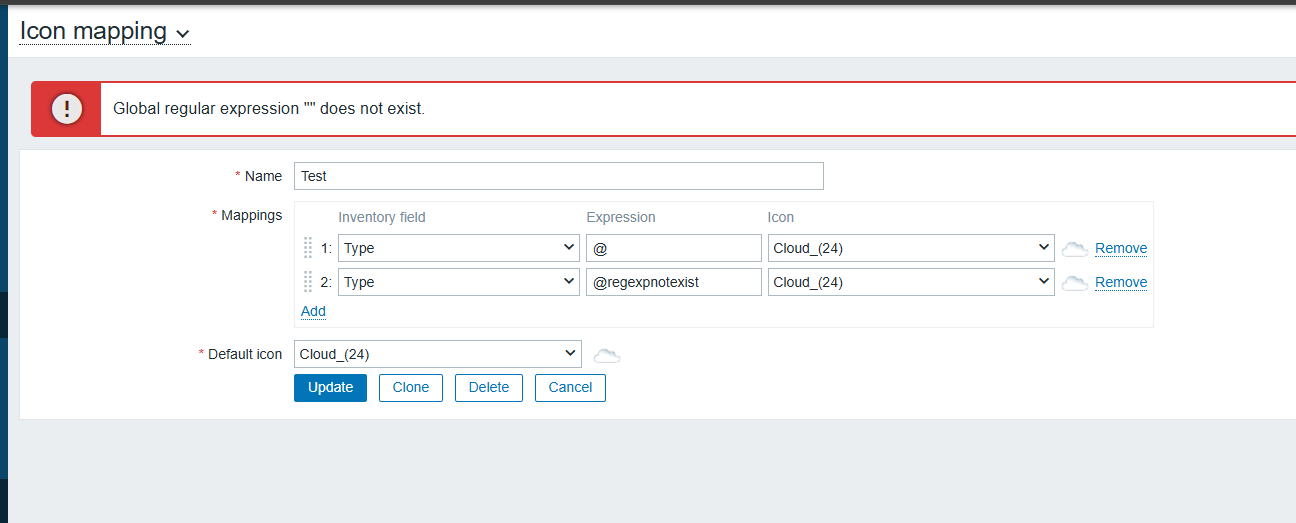Remove the second mapping row
The height and width of the screenshot is (523, 1296).
point(1120,283)
